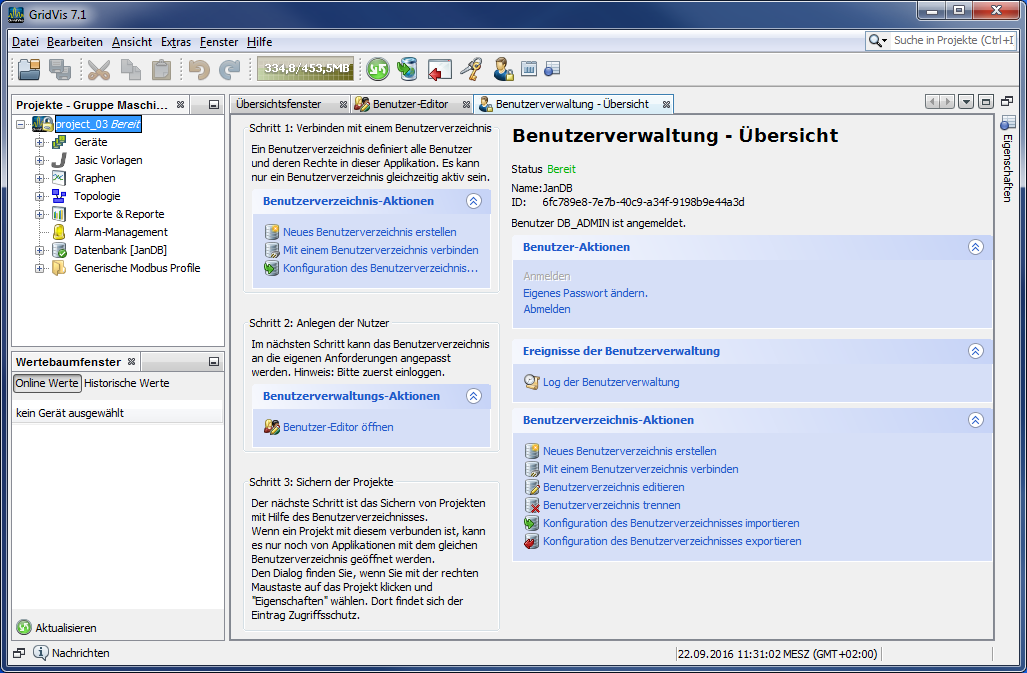1027x673 pixels.
Task: Click the paste clipboard icon
Action: click(161, 69)
